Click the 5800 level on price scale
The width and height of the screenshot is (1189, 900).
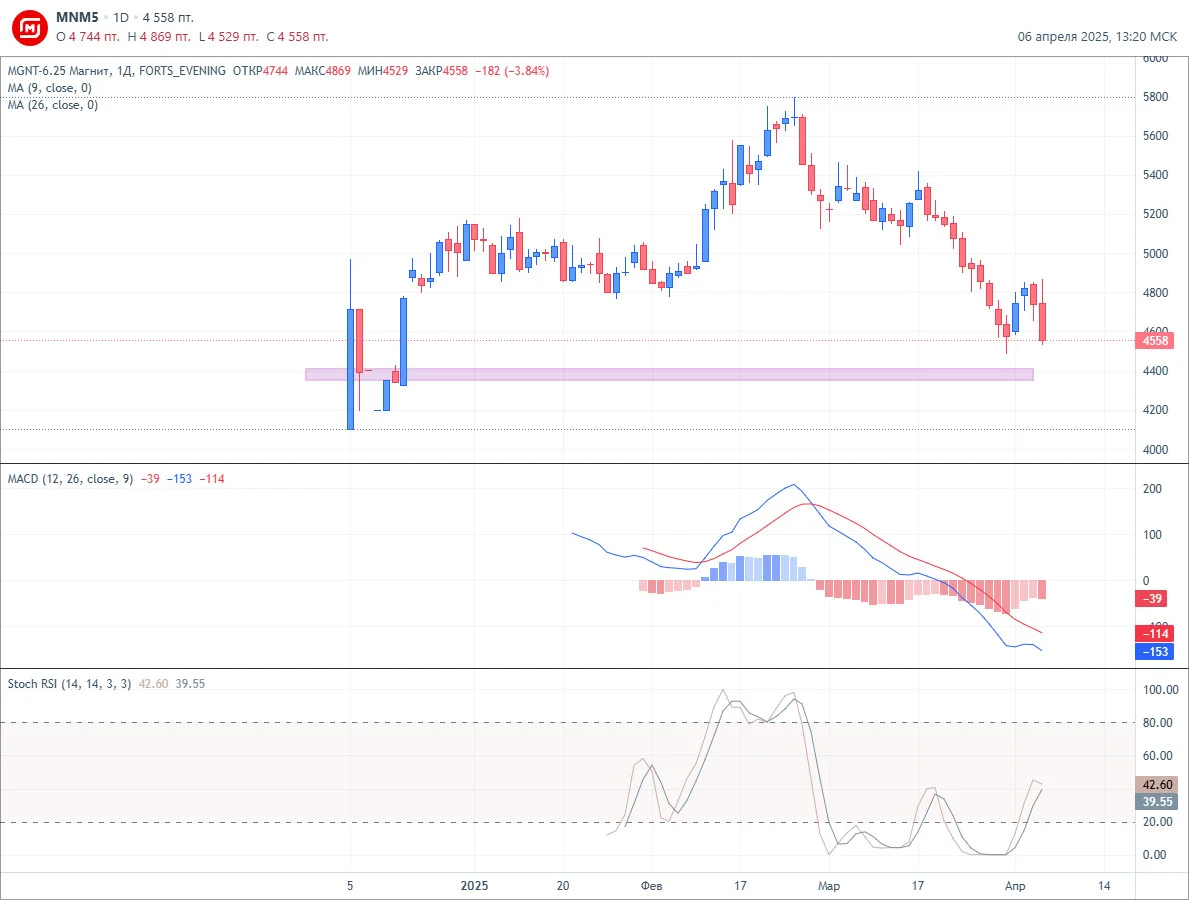1155,97
